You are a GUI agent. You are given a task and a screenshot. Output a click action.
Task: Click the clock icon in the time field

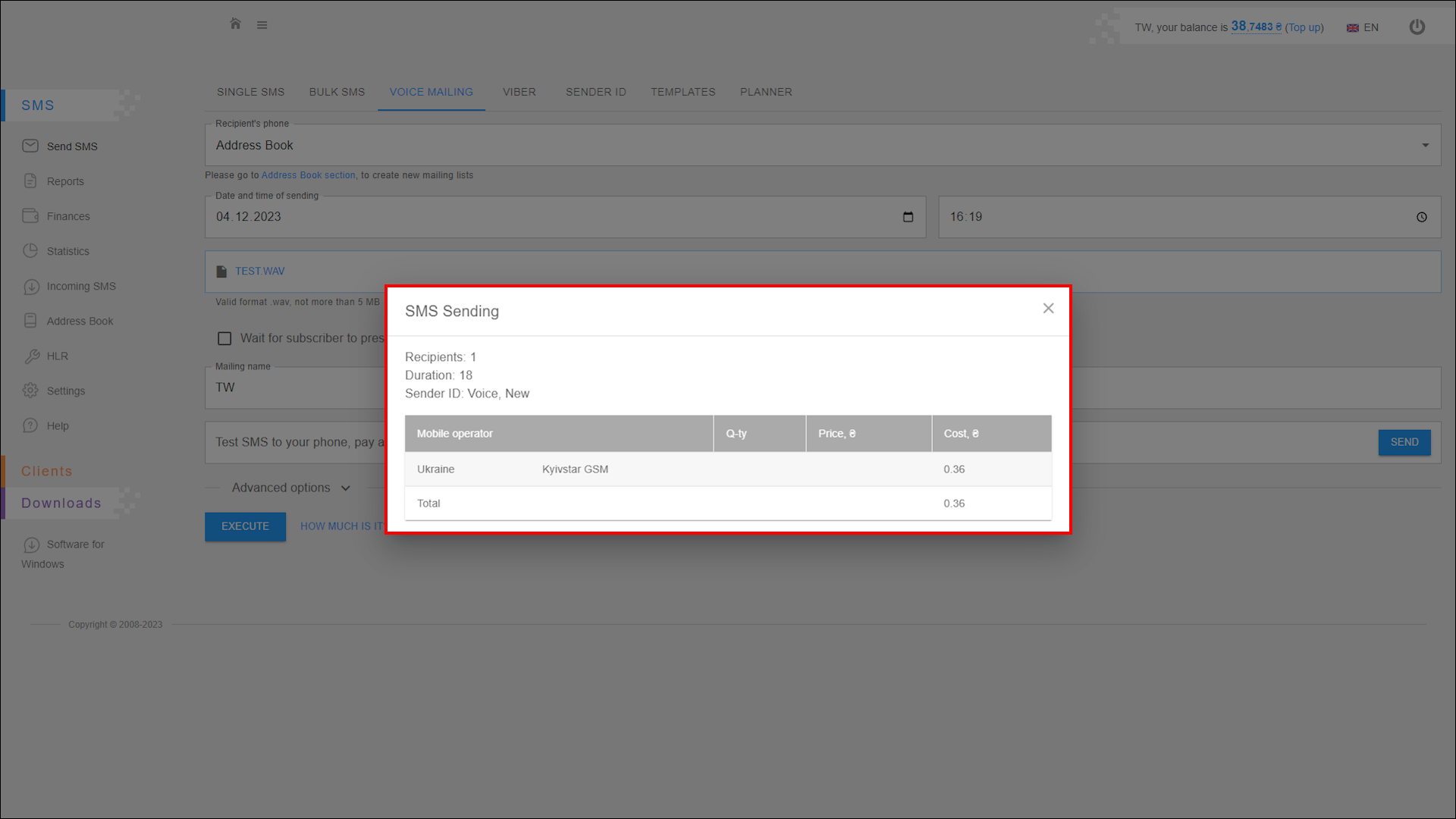[1421, 217]
